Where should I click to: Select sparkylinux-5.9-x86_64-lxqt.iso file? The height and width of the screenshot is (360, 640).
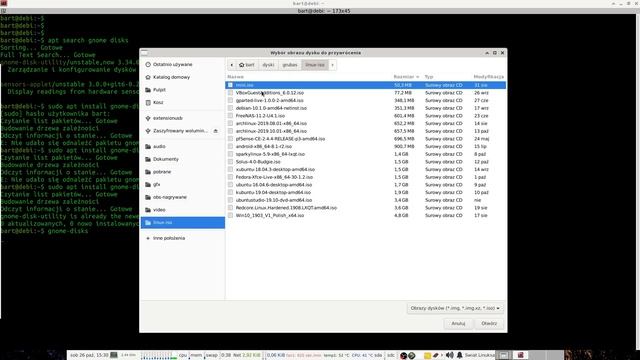pyautogui.click(x=366, y=154)
